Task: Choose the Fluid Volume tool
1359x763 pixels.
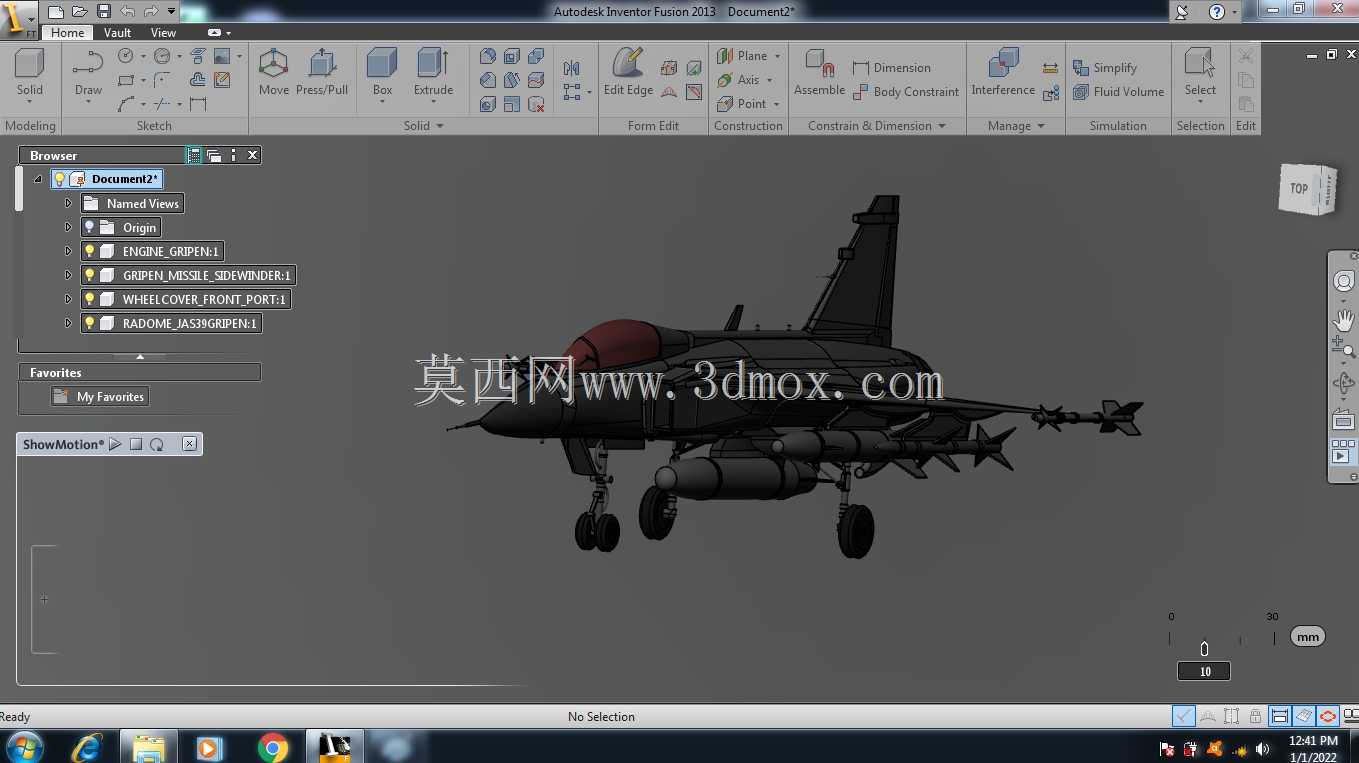Action: click(1118, 92)
